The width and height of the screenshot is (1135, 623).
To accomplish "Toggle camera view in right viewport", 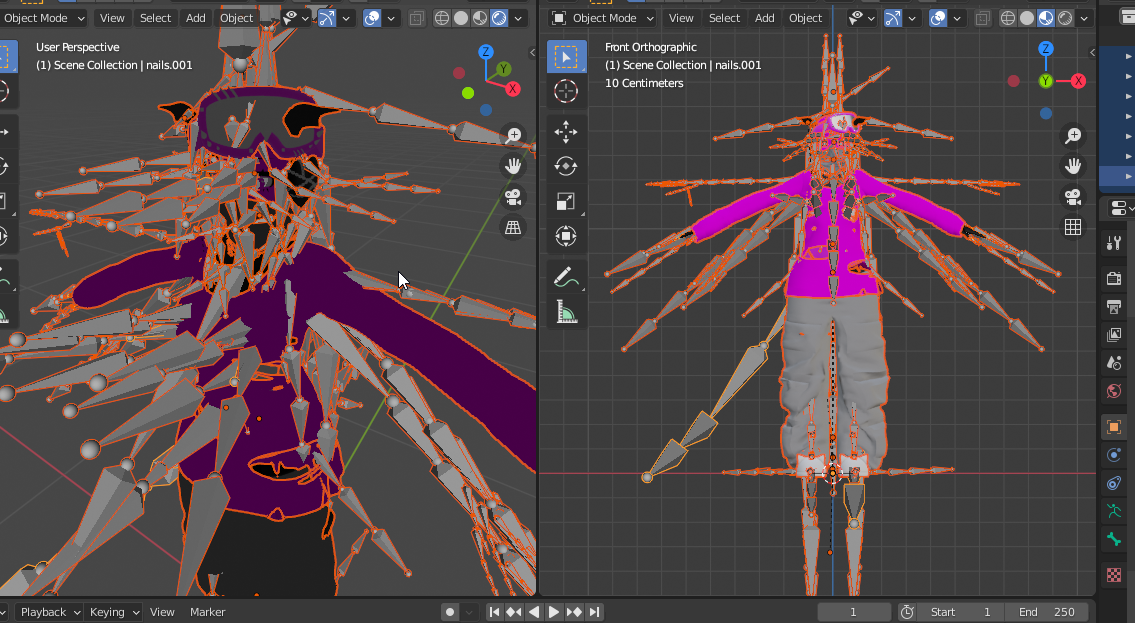I will pyautogui.click(x=1073, y=197).
